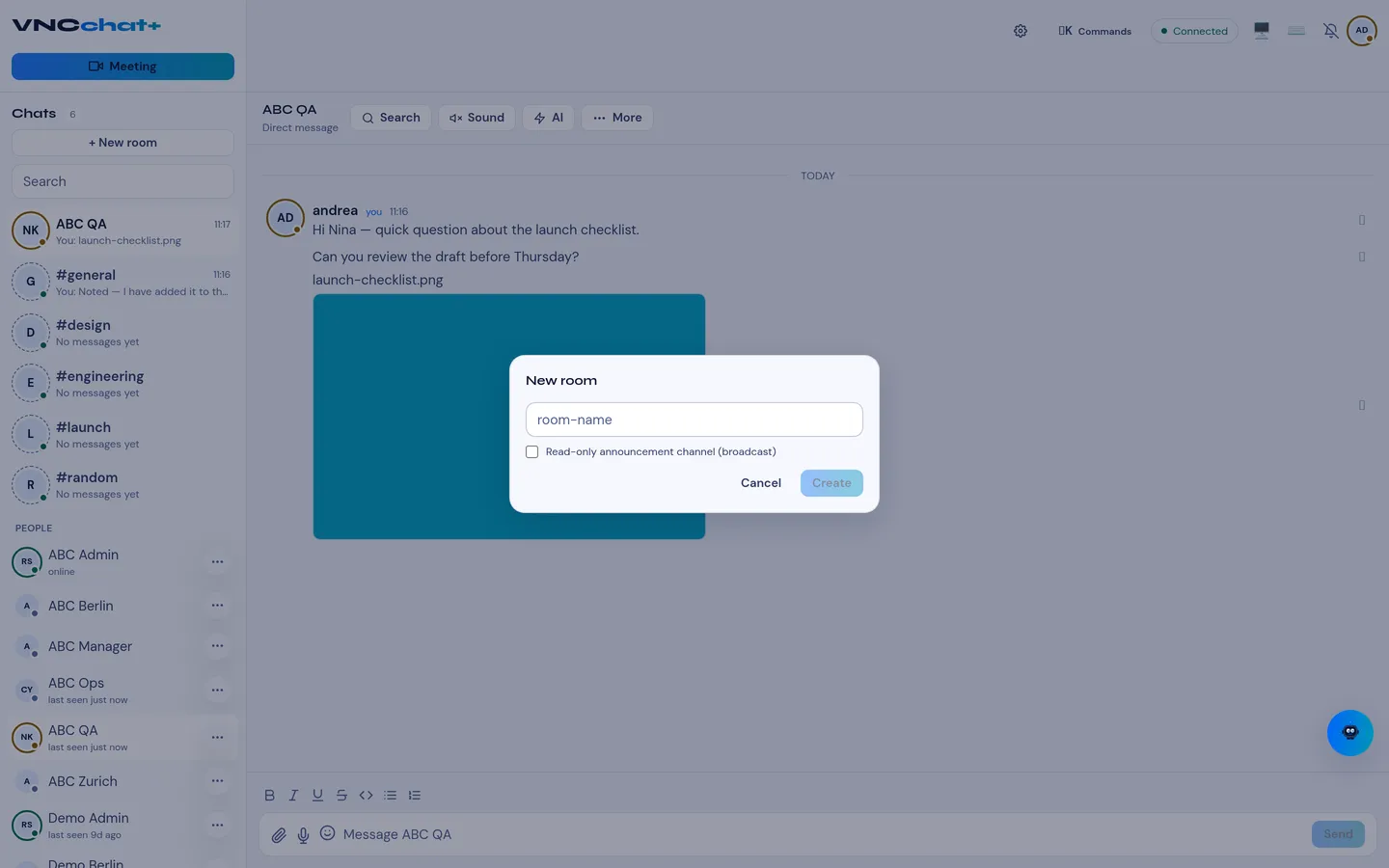Apply italic formatting in the composer

(293, 796)
